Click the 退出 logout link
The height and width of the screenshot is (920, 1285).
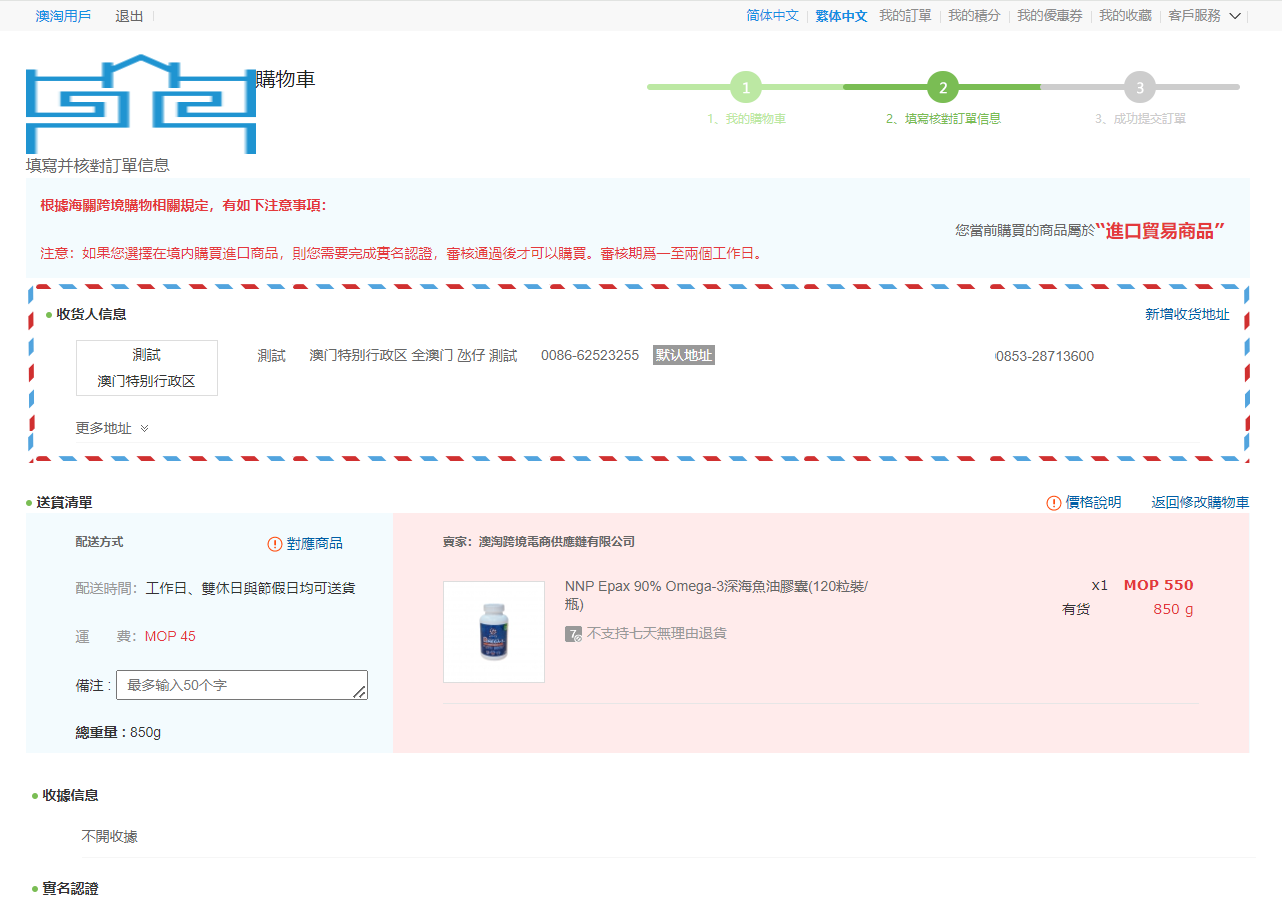(129, 16)
